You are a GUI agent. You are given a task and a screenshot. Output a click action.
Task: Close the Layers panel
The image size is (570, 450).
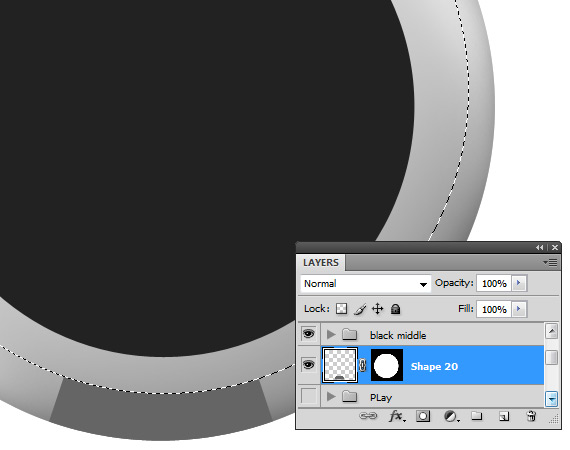555,248
